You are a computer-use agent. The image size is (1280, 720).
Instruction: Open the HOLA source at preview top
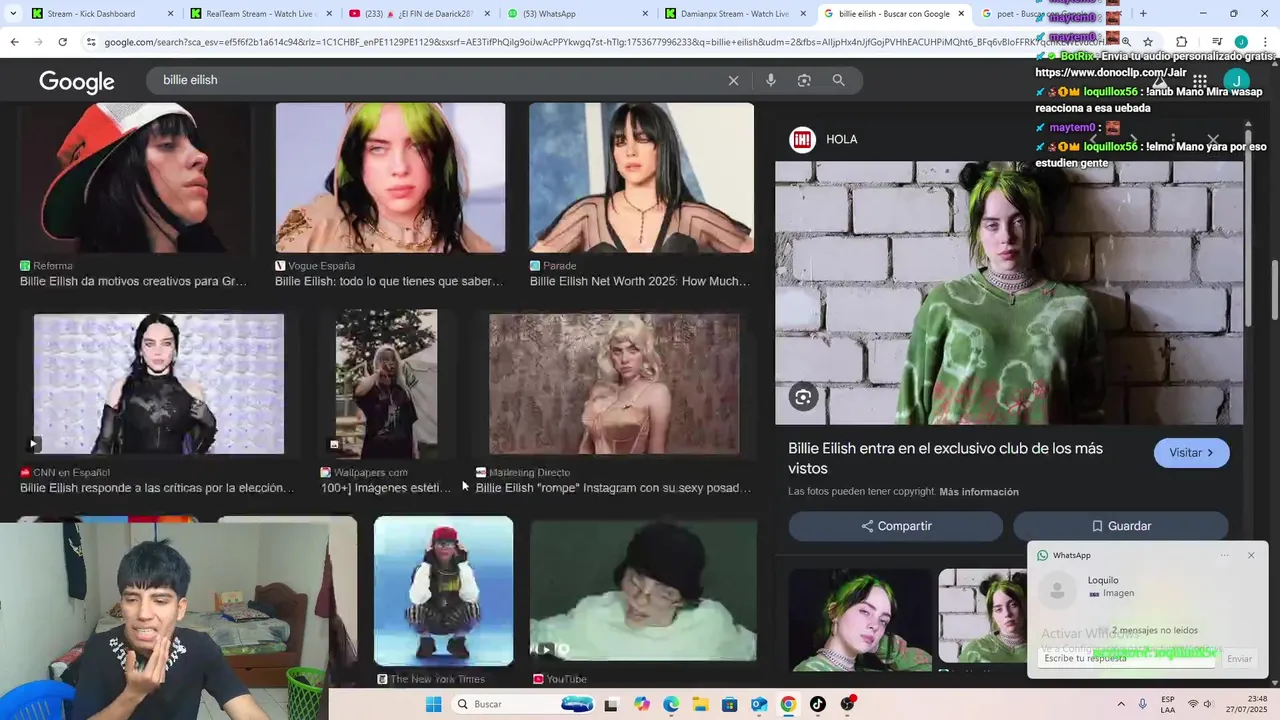point(824,140)
